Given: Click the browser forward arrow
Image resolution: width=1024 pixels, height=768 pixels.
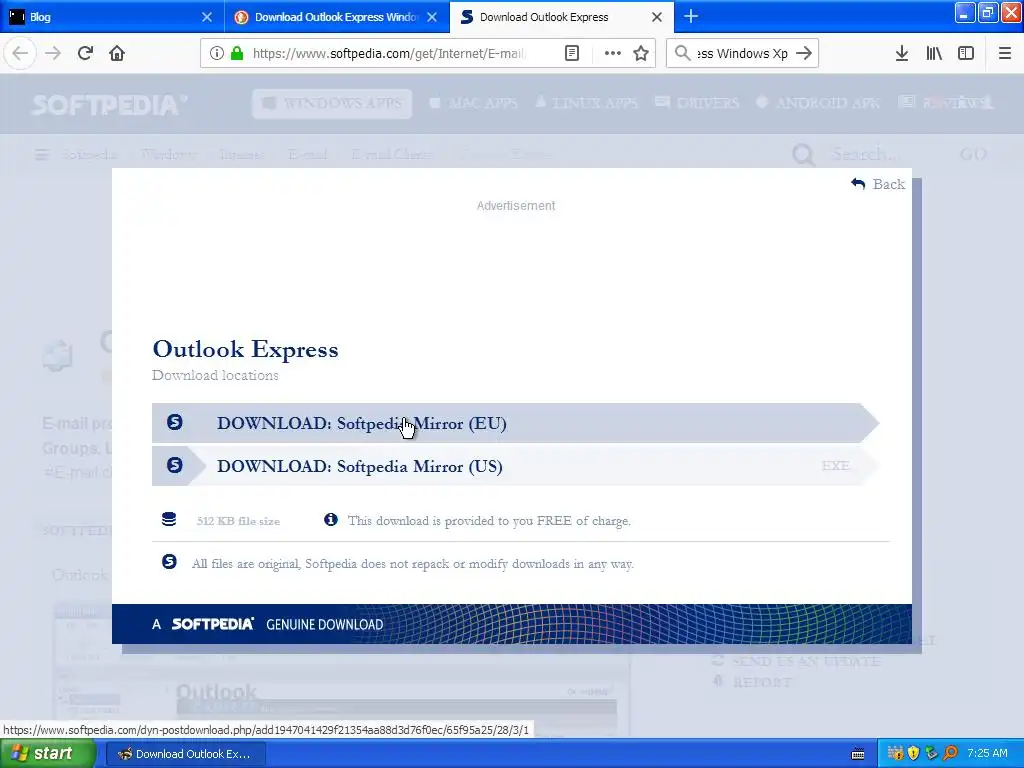Looking at the screenshot, I should (x=53, y=53).
